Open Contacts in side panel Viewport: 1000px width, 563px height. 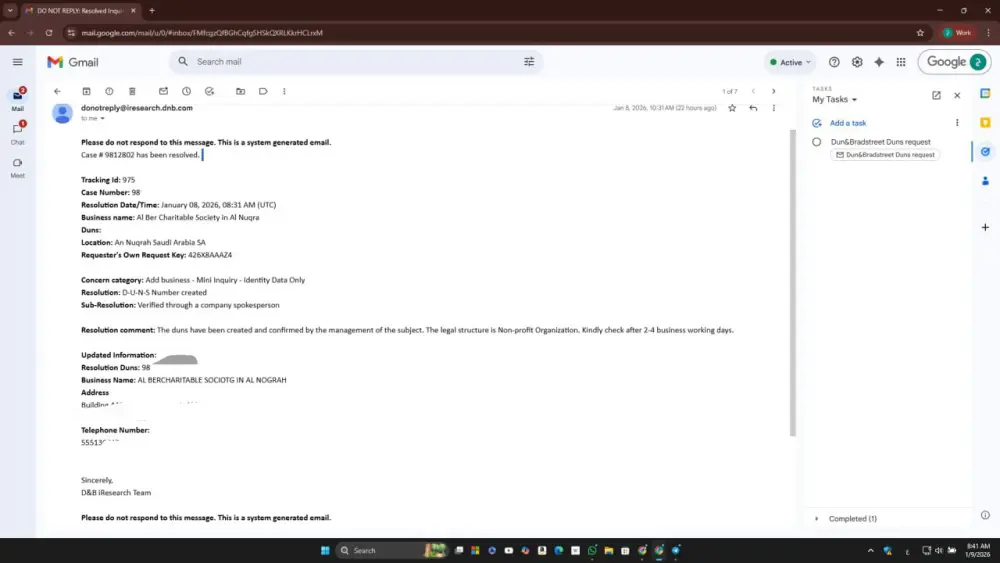[985, 181]
